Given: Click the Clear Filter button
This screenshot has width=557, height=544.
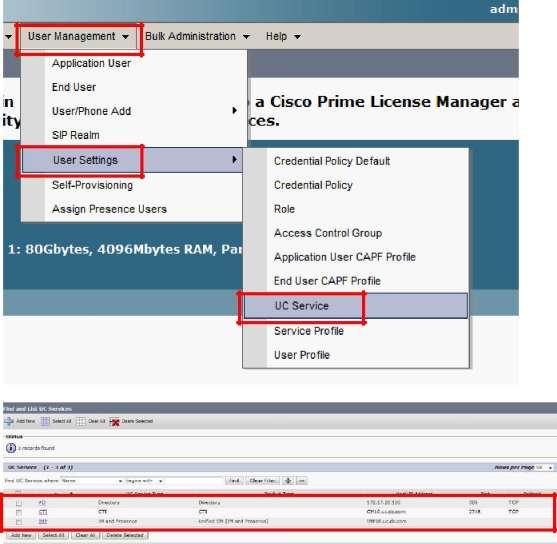Looking at the screenshot, I should pos(263,481).
